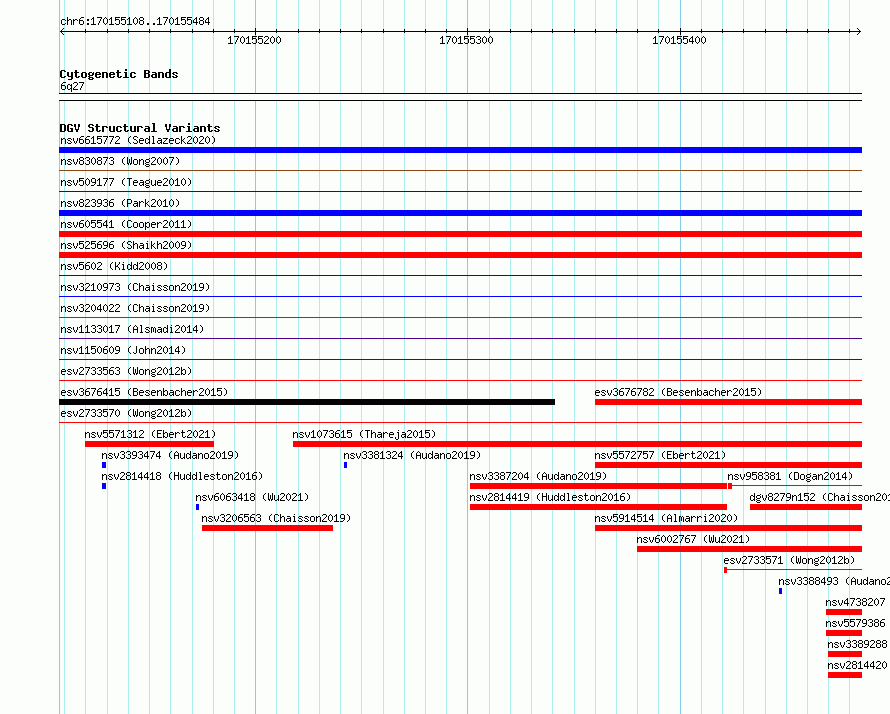Click the red nsv3206563 variant bar
Image resolution: width=890 pixels, height=714 pixels.
tap(267, 528)
